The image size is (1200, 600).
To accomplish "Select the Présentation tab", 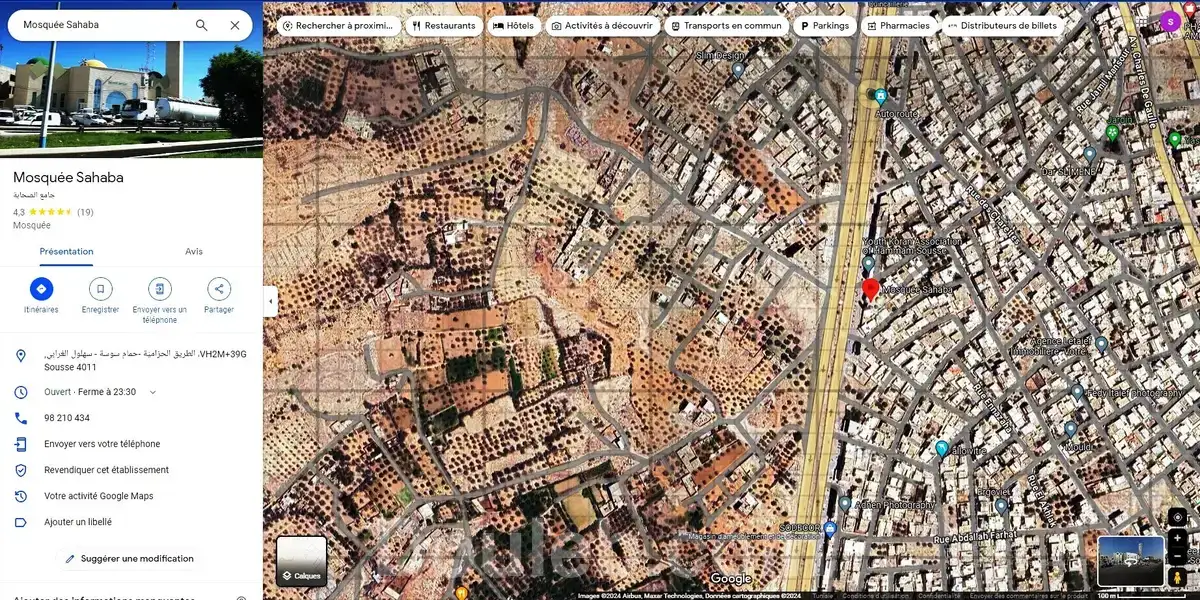I will (x=66, y=252).
